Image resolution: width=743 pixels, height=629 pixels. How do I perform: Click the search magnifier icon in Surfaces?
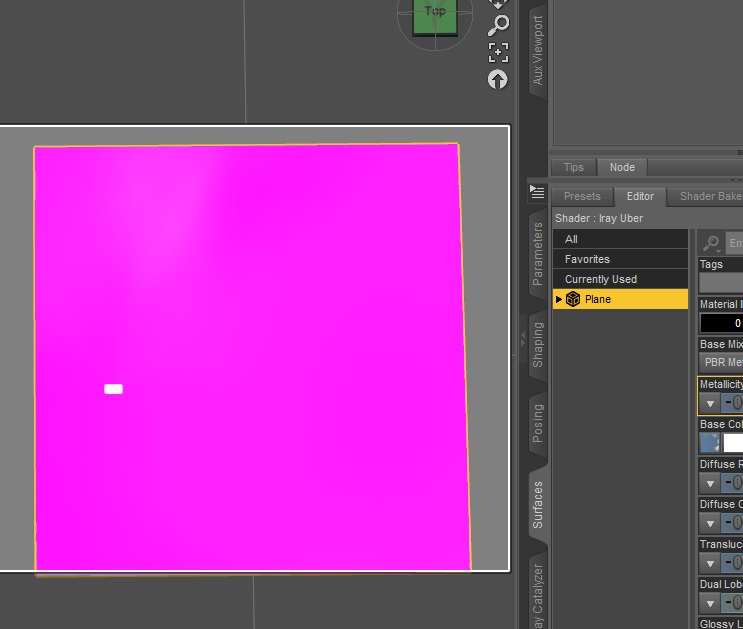(x=711, y=243)
